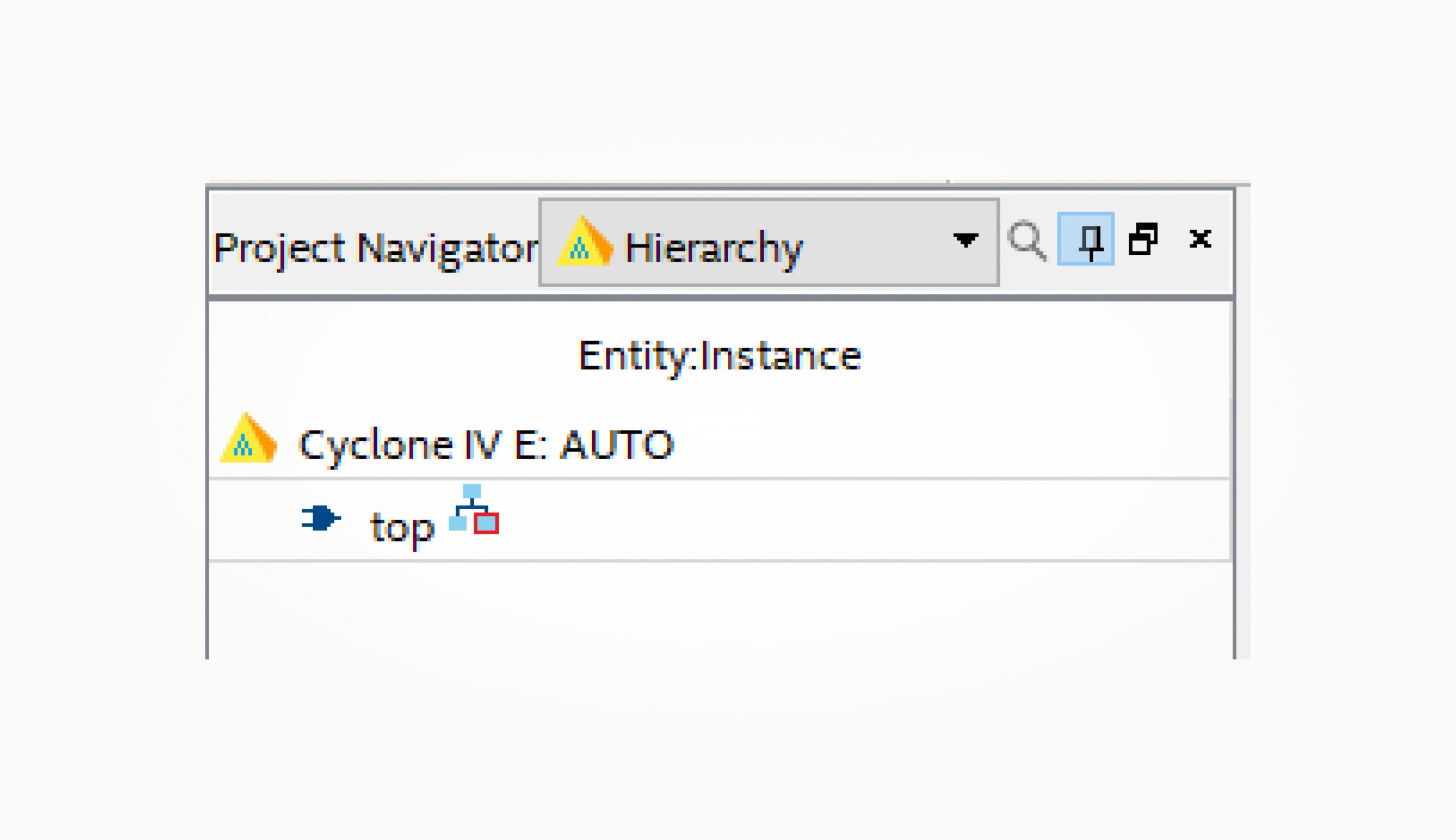Click the input port icon beside top entity
1456x840 pixels.
[x=321, y=518]
